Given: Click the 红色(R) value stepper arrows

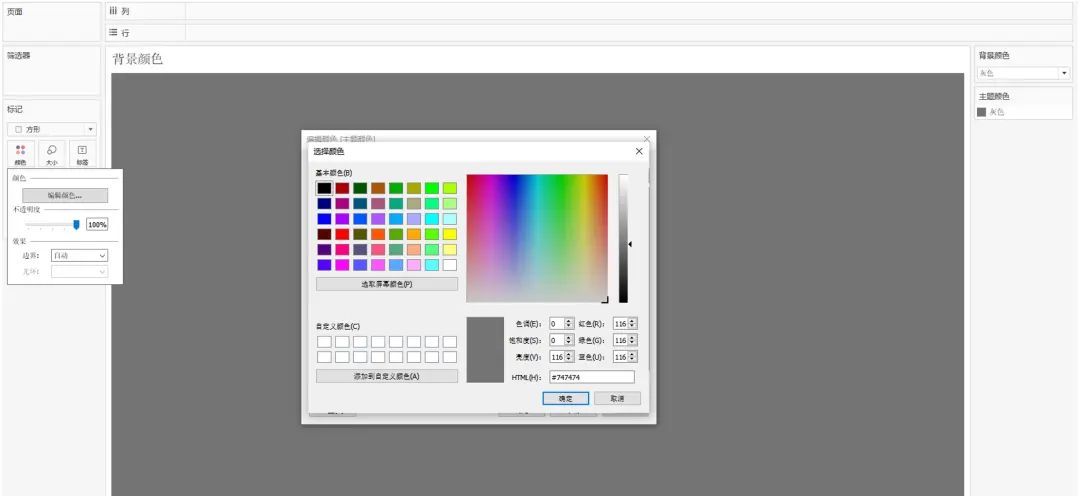Looking at the screenshot, I should pyautogui.click(x=632, y=324).
